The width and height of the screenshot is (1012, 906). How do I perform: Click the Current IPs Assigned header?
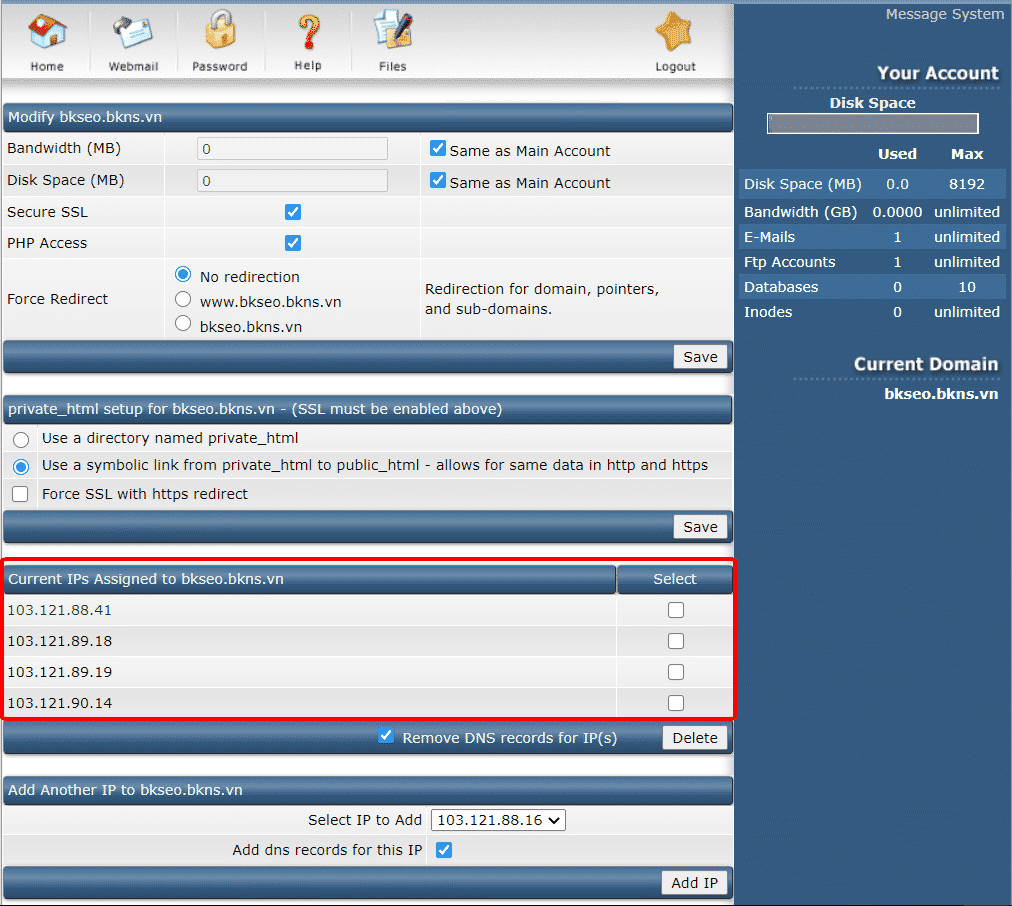(310, 579)
